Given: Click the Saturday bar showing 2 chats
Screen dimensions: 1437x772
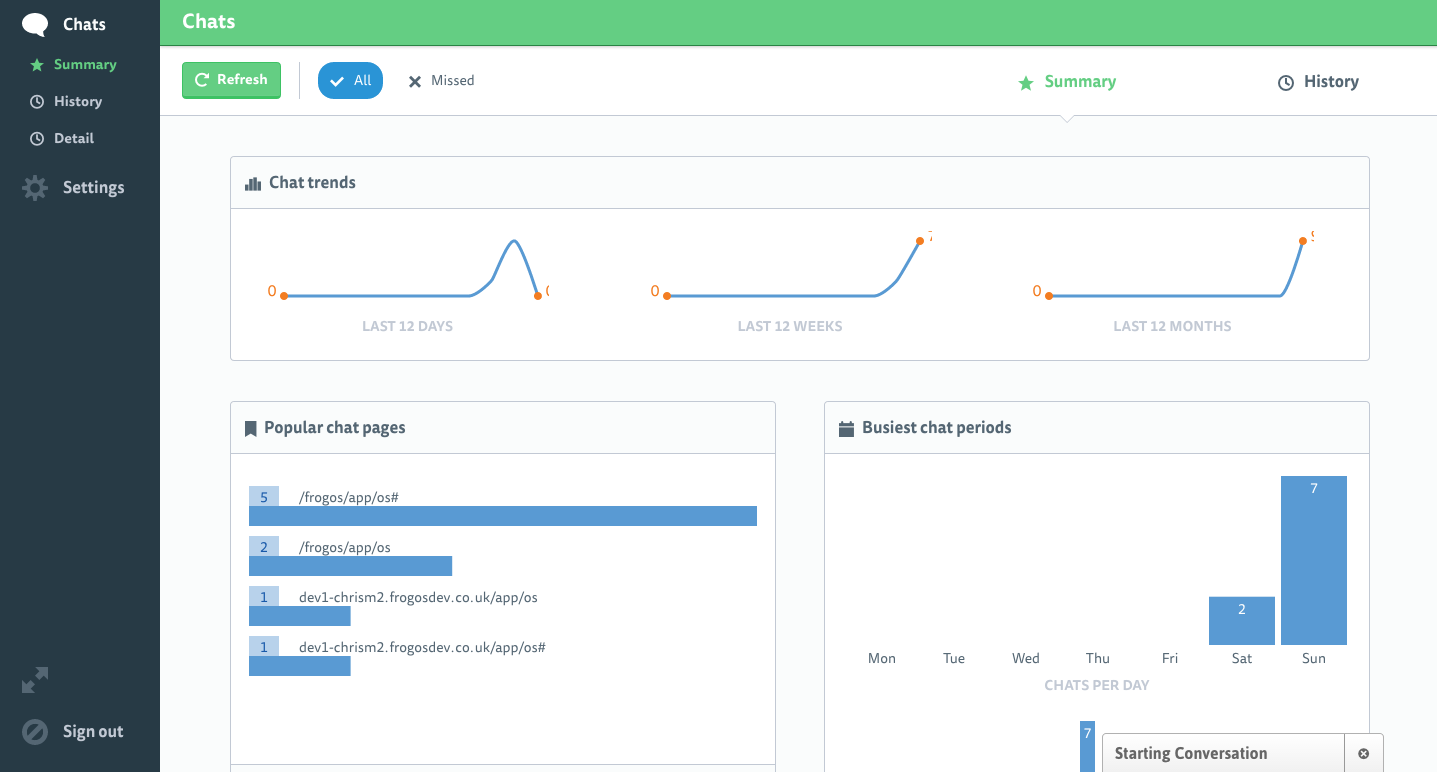Looking at the screenshot, I should coord(1242,621).
